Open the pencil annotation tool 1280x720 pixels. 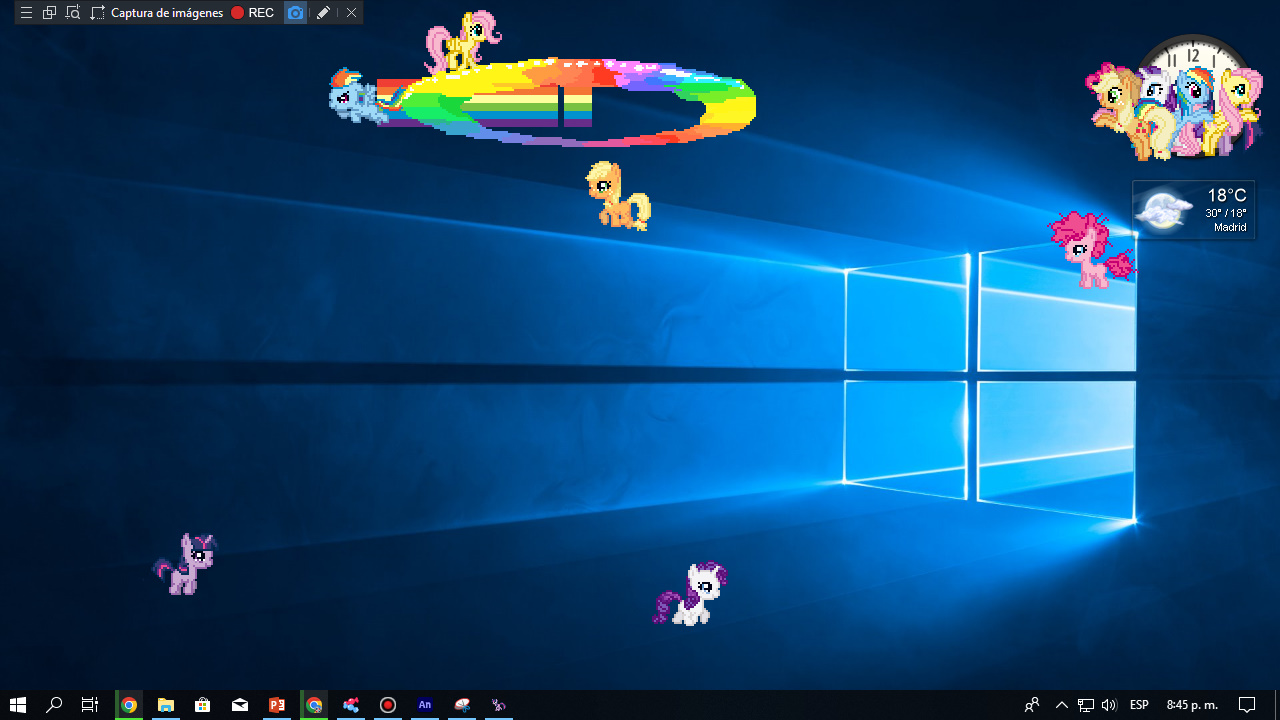(323, 13)
